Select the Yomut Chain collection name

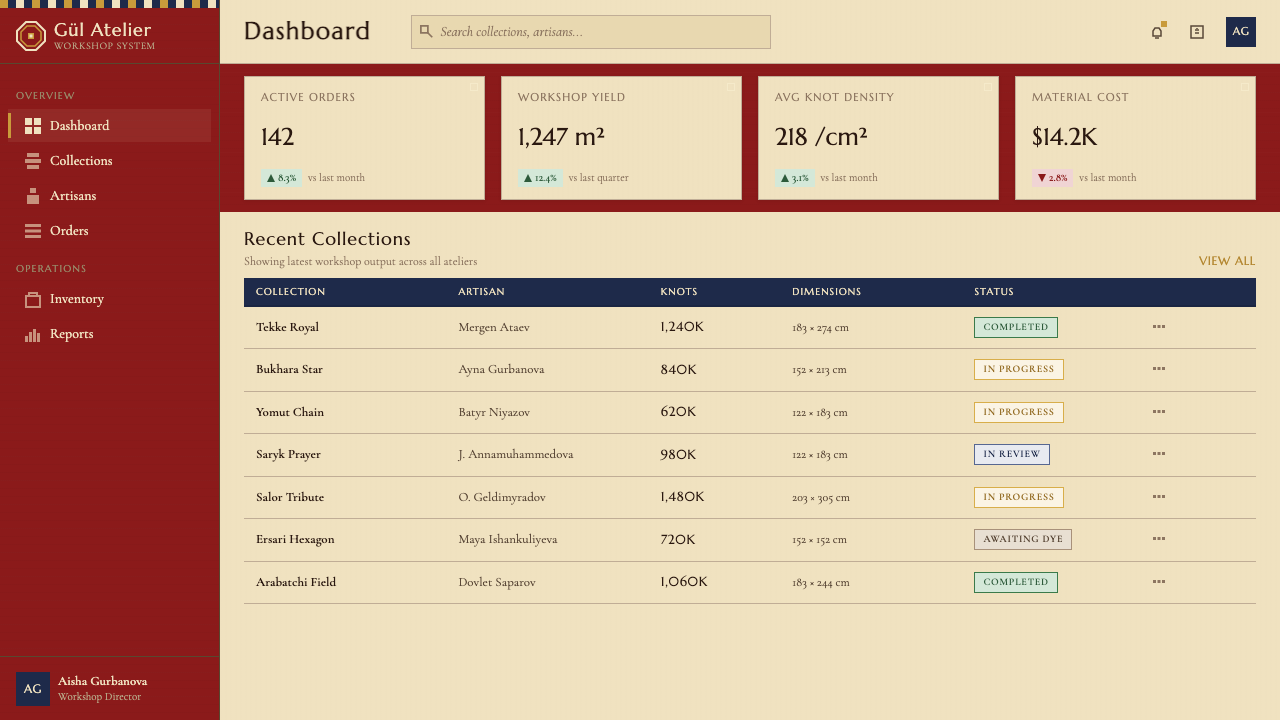point(290,412)
